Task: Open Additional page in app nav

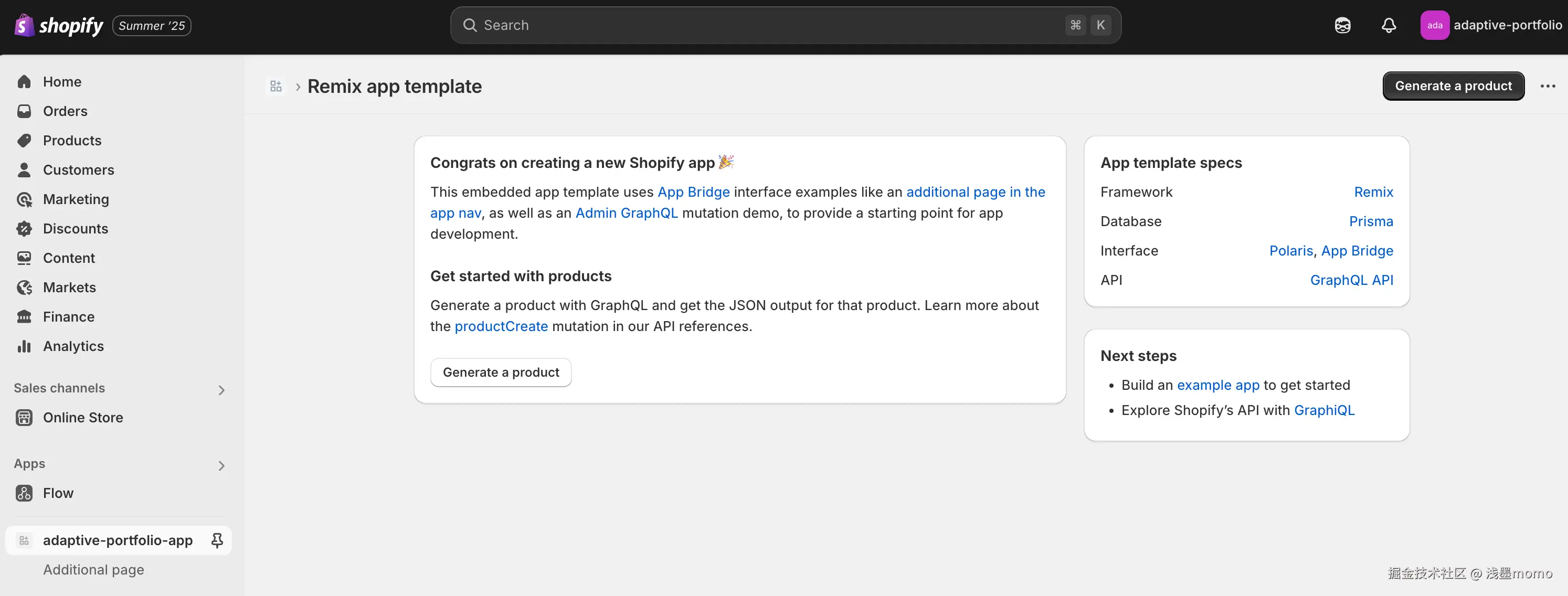Action: click(x=93, y=570)
